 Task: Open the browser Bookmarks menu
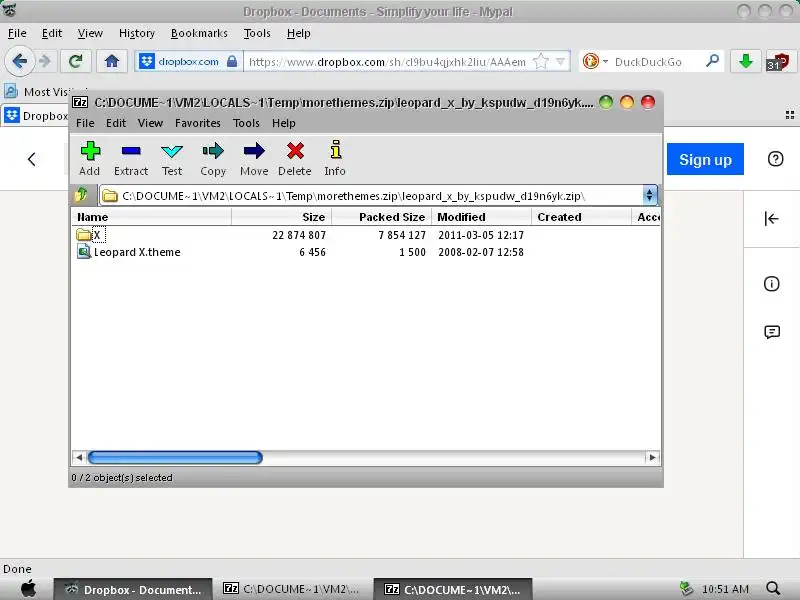pos(199,33)
